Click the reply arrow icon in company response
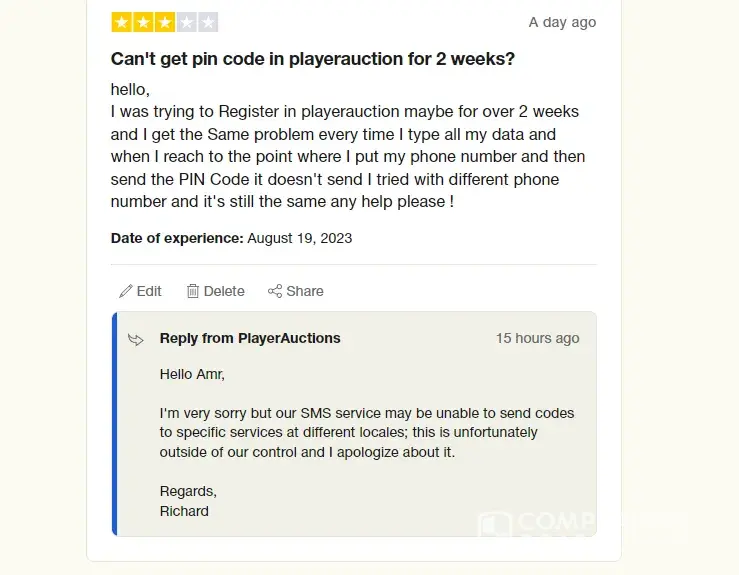The width and height of the screenshot is (739, 575). 136,339
